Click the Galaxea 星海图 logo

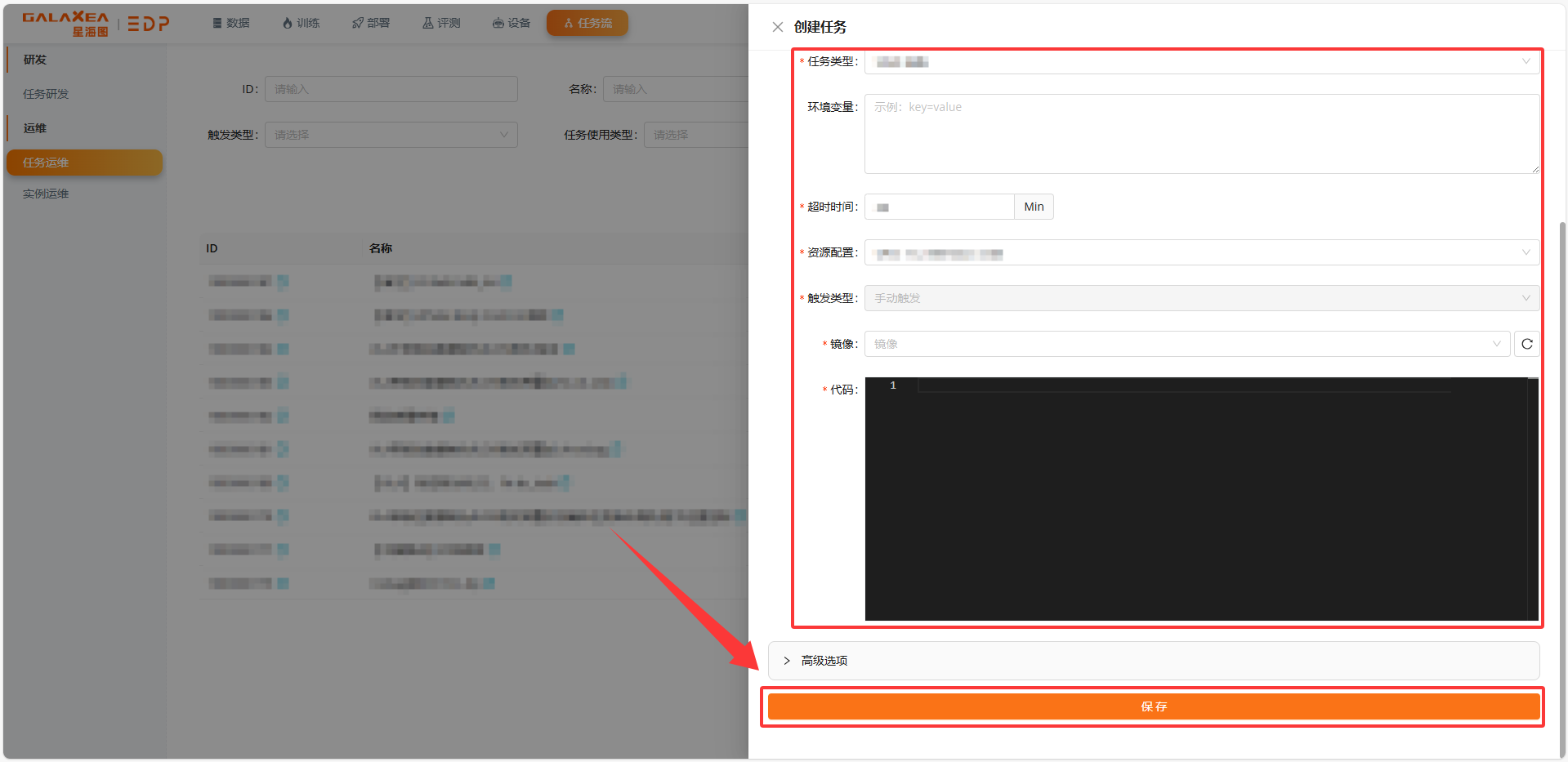click(x=65, y=24)
